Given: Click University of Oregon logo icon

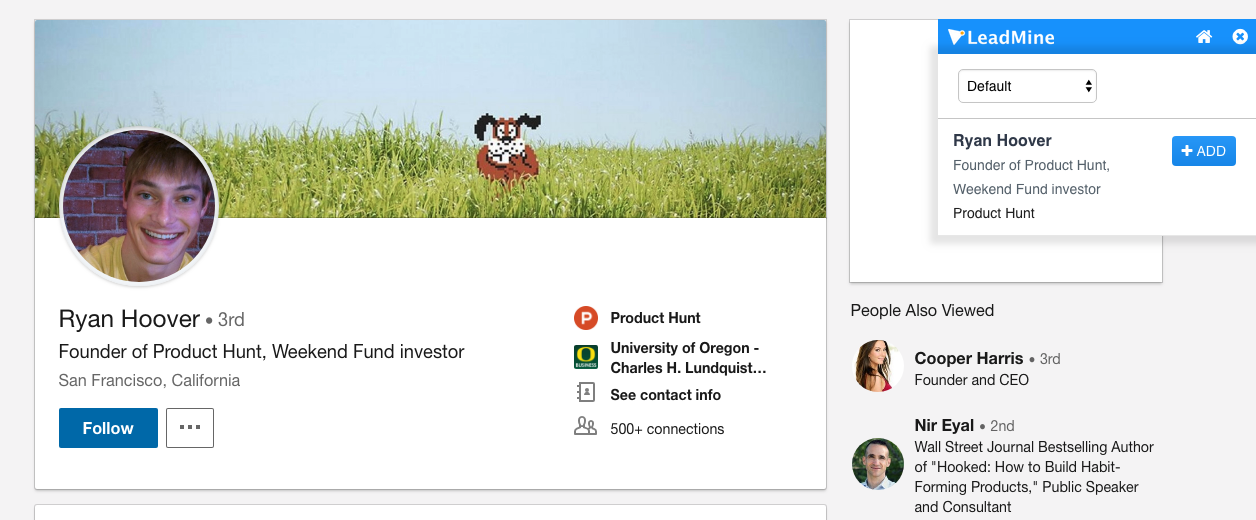Looking at the screenshot, I should [x=585, y=357].
